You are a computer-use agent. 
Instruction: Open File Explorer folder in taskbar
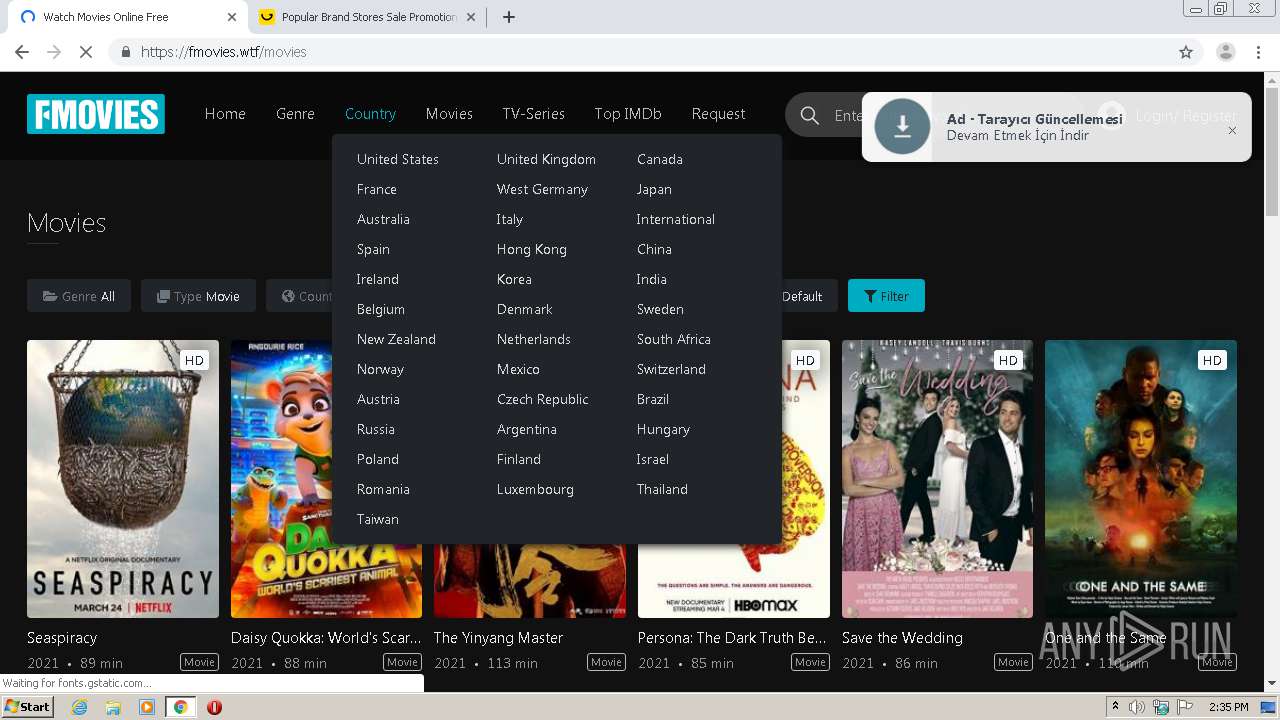(x=113, y=707)
